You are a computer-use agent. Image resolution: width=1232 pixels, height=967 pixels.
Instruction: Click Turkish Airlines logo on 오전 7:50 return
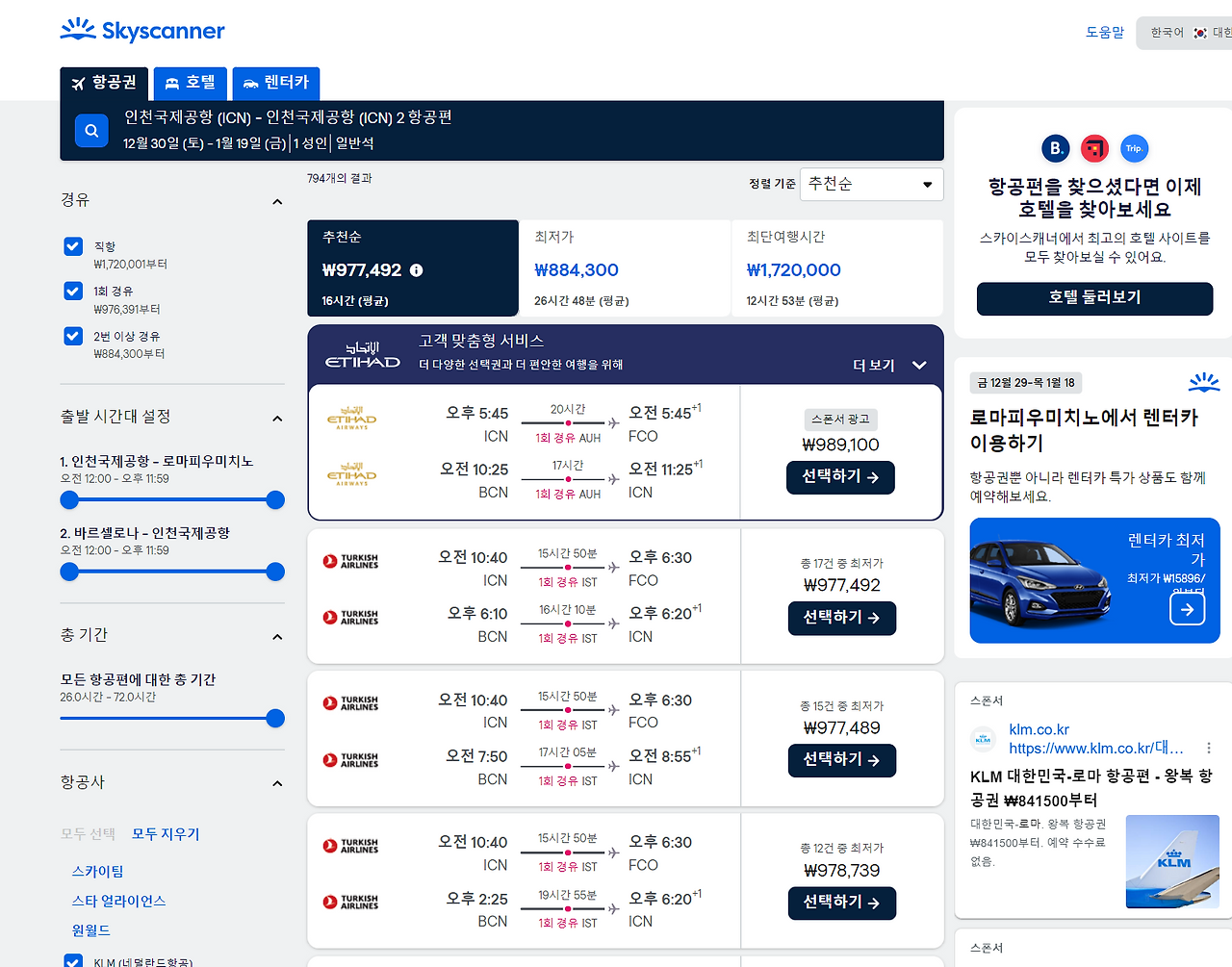tap(350, 759)
